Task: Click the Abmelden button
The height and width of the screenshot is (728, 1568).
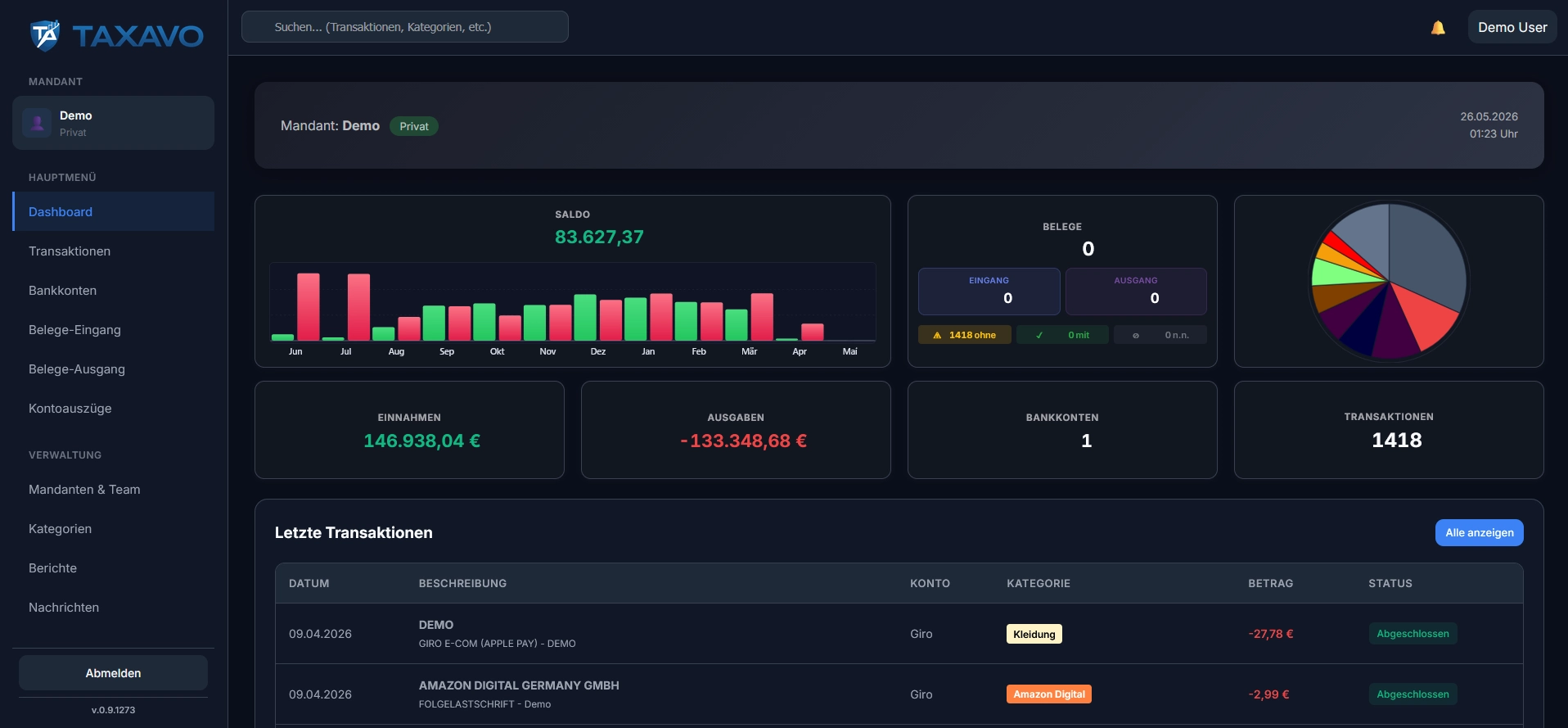Action: [x=114, y=672]
